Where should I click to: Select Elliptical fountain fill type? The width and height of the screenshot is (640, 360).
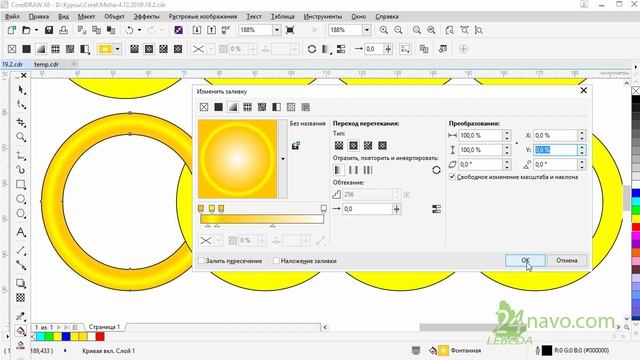[353, 145]
